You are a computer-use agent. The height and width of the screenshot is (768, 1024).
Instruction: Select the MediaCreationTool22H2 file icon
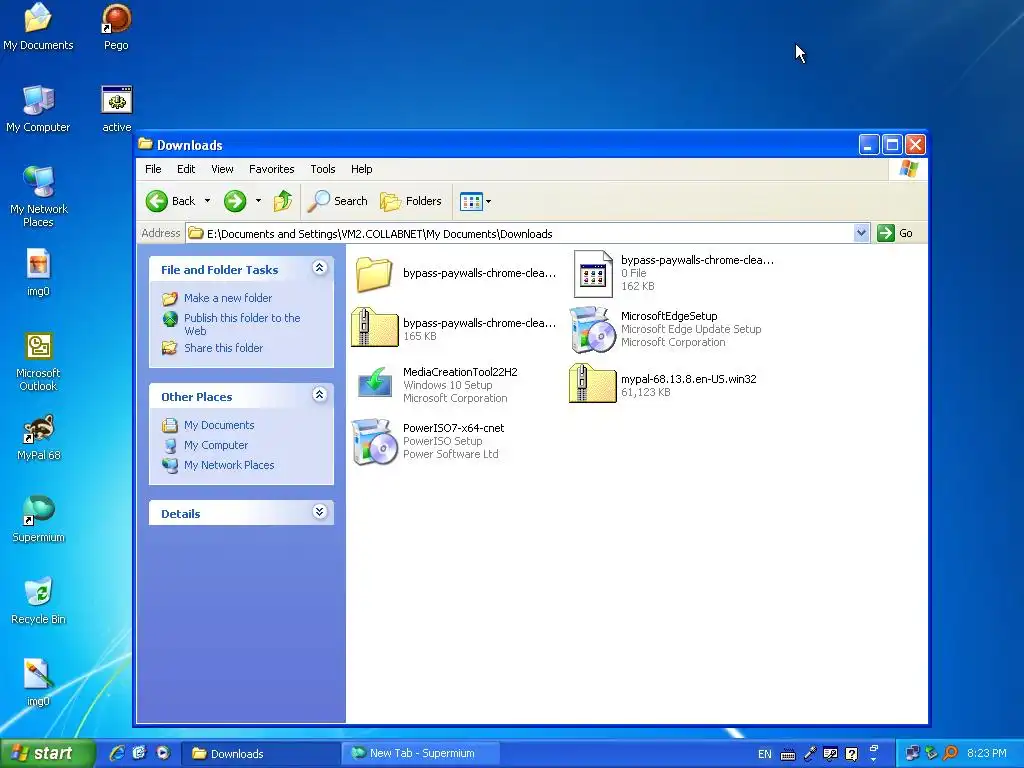(375, 383)
